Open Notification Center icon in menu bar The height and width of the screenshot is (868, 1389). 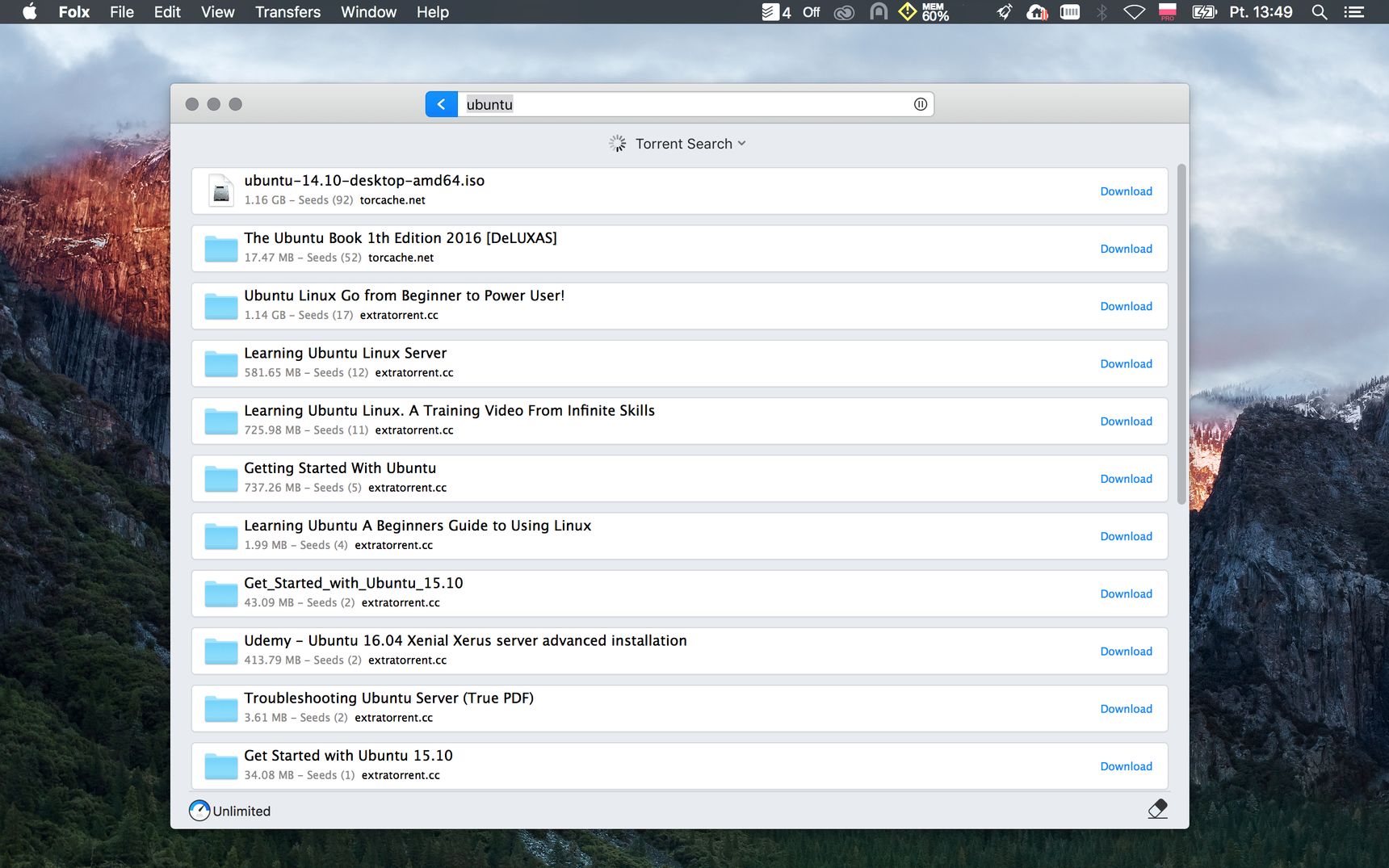(1354, 12)
